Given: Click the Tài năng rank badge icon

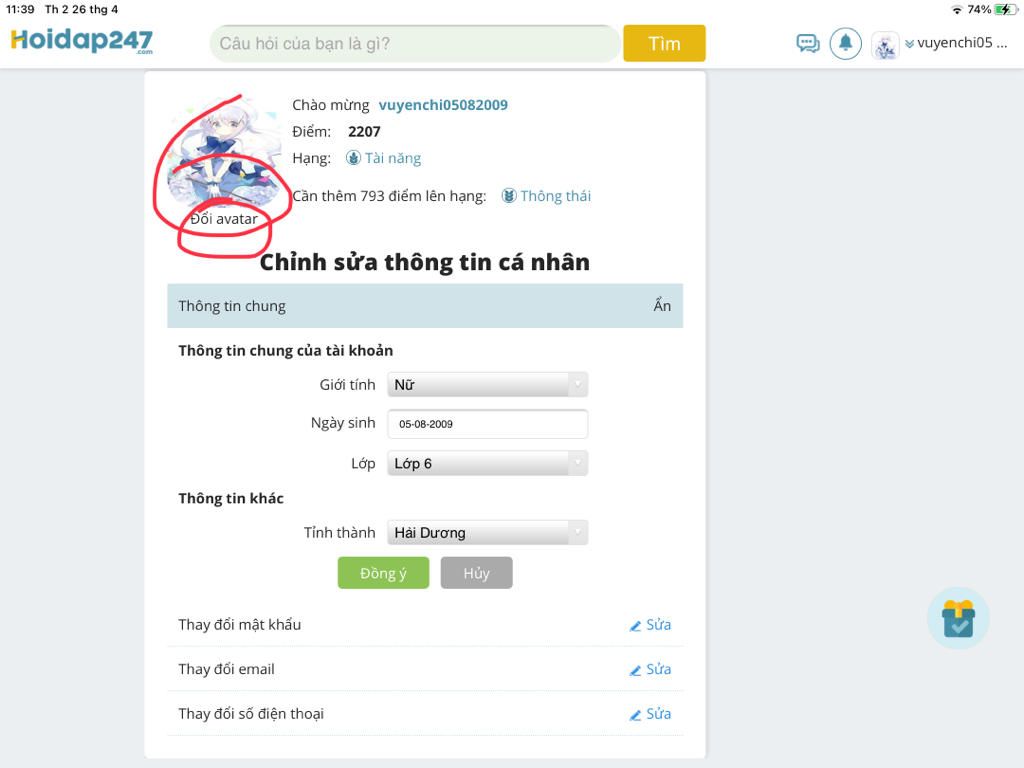Looking at the screenshot, I should [353, 158].
